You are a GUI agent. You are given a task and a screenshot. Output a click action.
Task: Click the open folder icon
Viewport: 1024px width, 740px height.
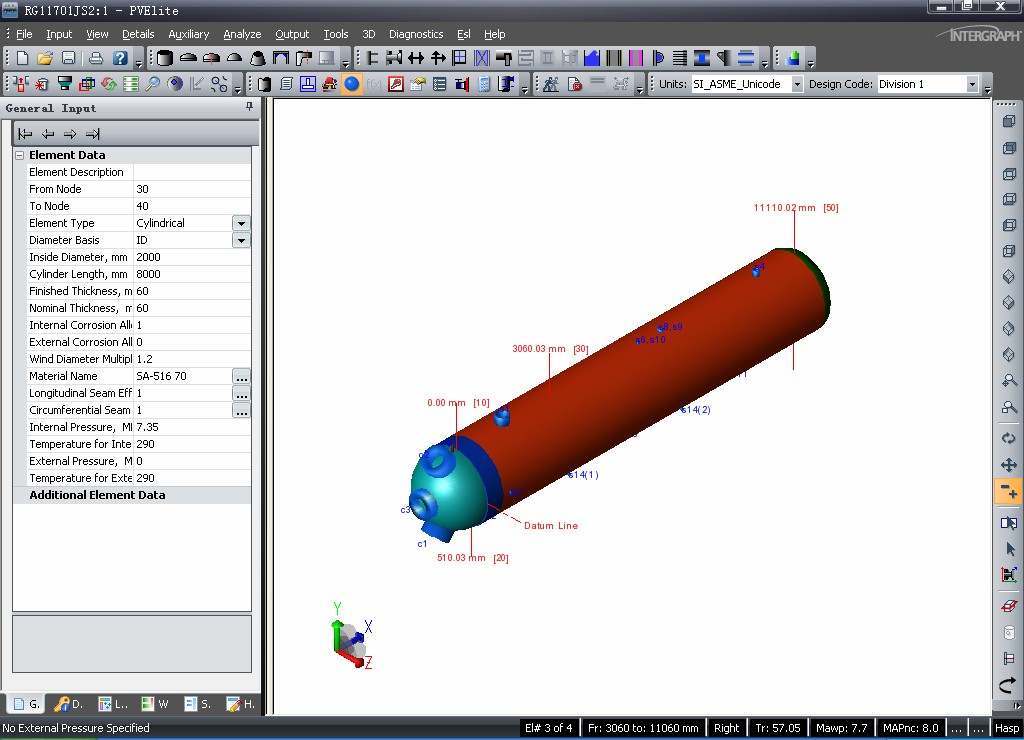pos(45,58)
